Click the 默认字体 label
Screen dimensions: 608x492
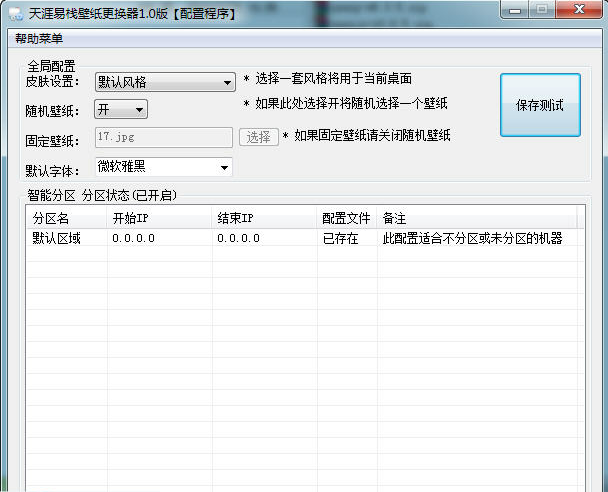(x=52, y=171)
